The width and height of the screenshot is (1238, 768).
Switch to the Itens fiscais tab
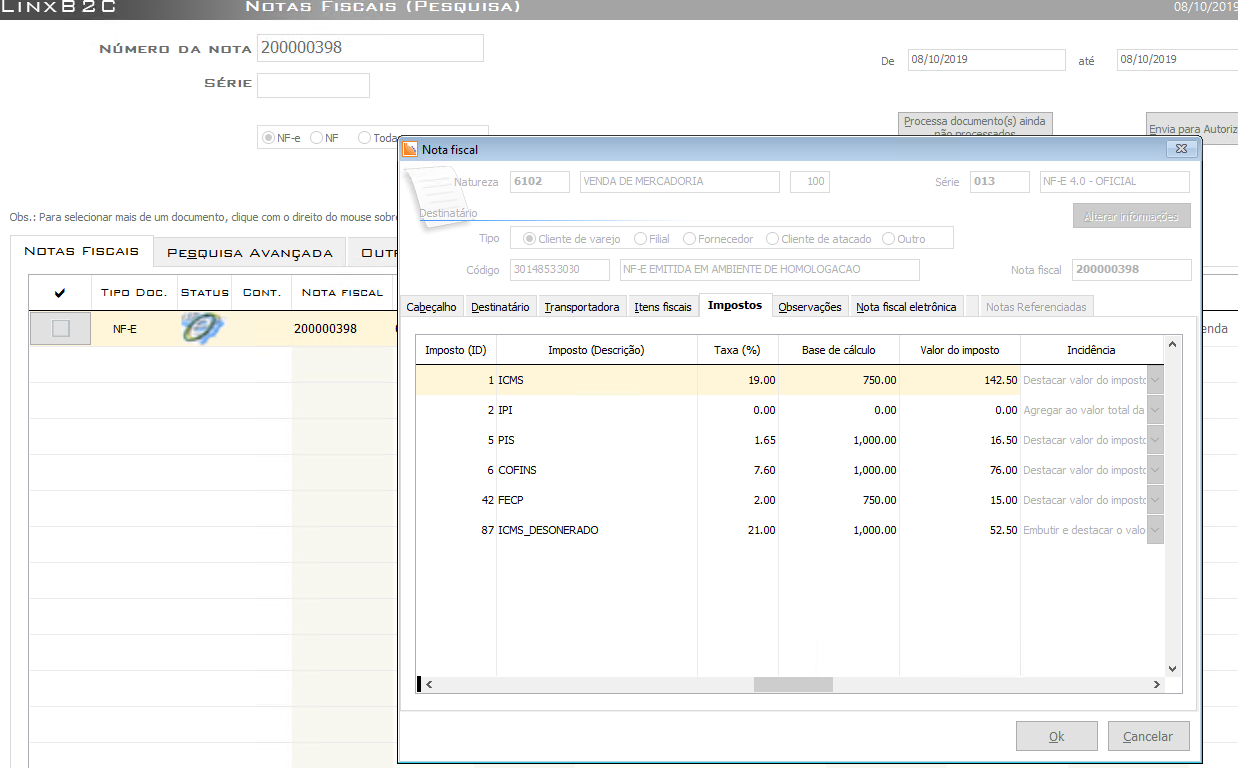click(x=662, y=307)
